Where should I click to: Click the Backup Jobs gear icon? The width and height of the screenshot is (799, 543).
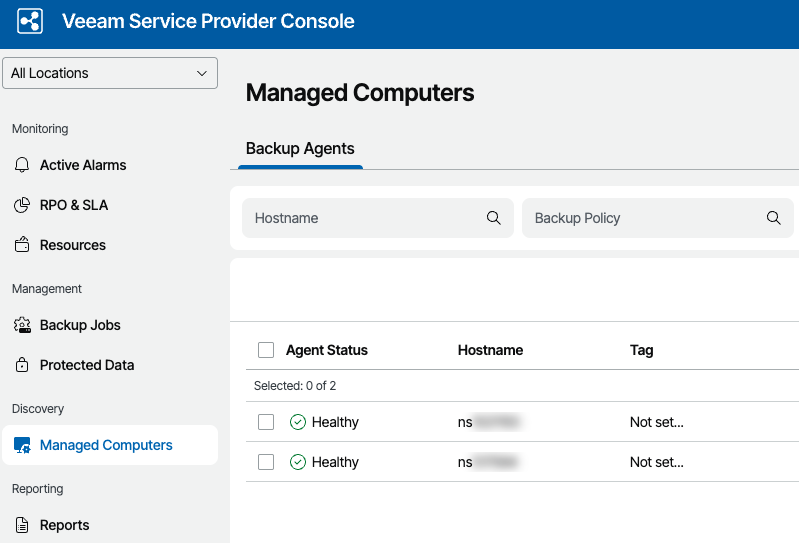tap(22, 325)
